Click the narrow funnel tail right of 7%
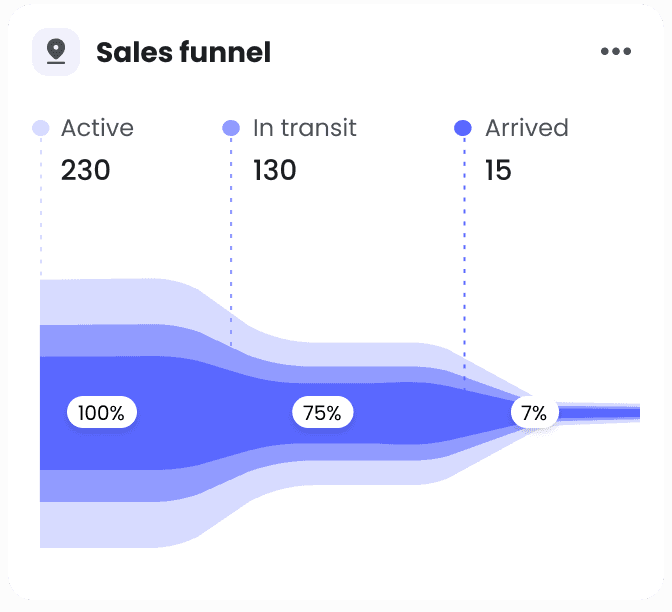The width and height of the screenshot is (672, 612). pyautogui.click(x=599, y=413)
